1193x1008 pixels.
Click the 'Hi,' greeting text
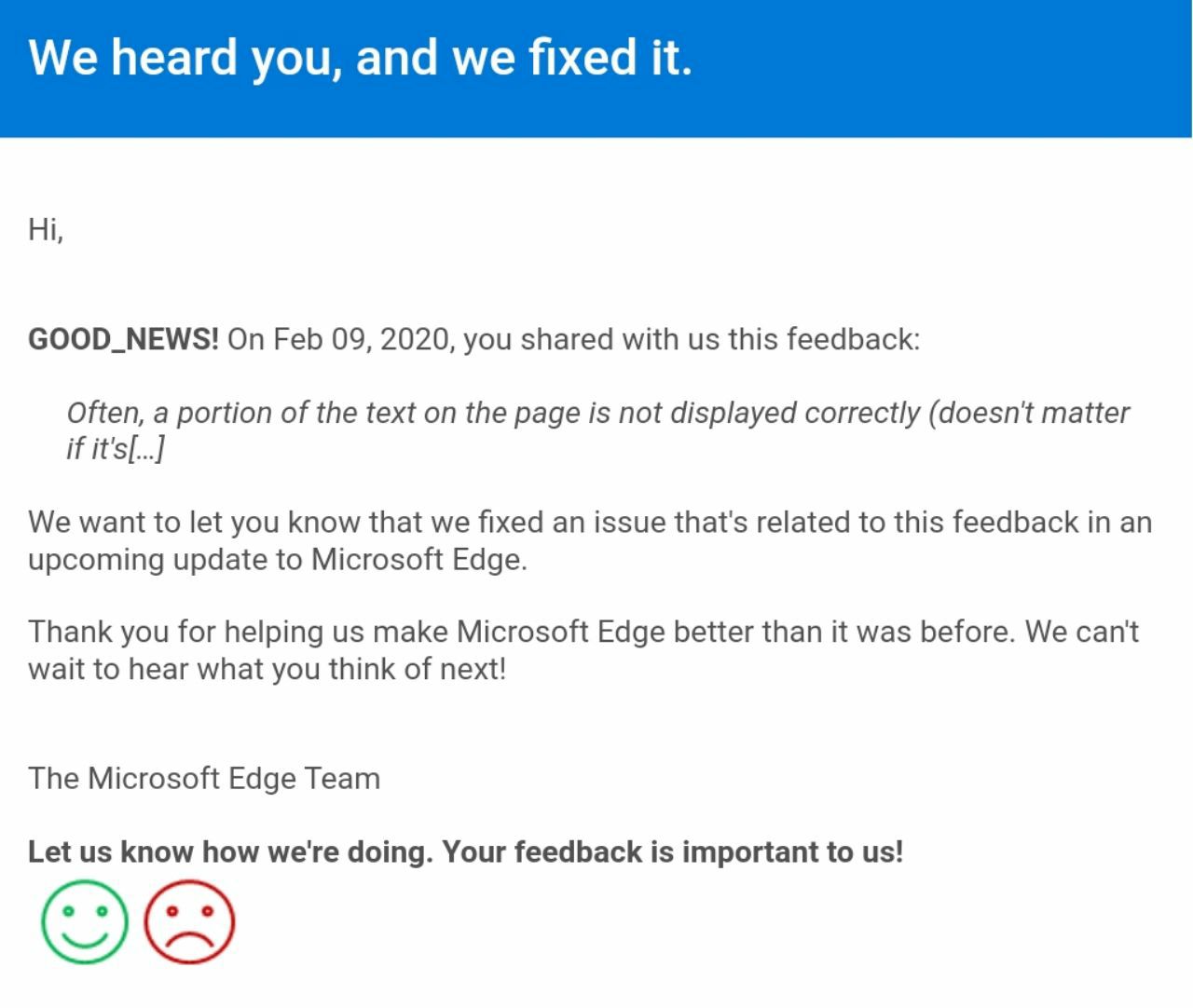[x=46, y=229]
